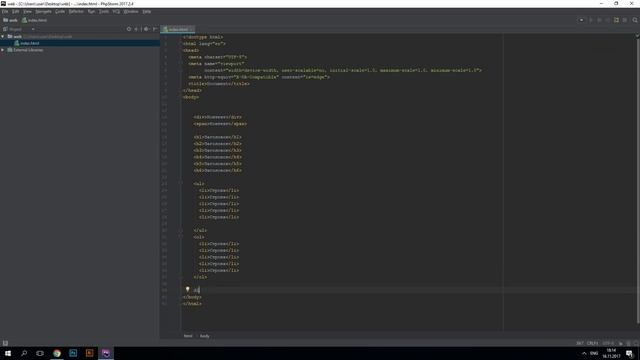Image resolution: width=640 pixels, height=360 pixels.
Task: Collapse the meta viewport fold marker
Action: pos(180,64)
